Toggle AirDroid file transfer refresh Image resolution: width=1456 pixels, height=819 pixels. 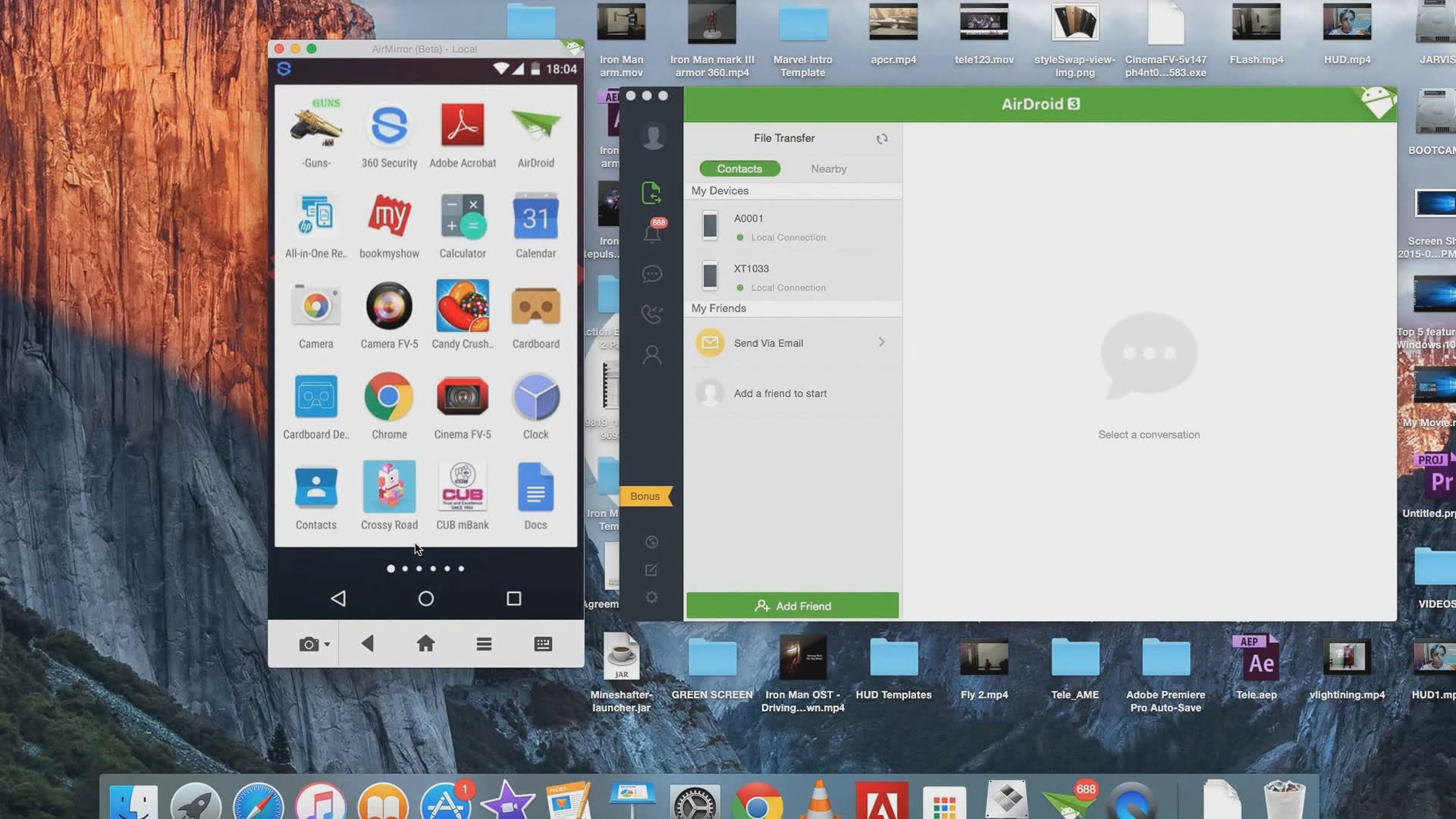(881, 139)
